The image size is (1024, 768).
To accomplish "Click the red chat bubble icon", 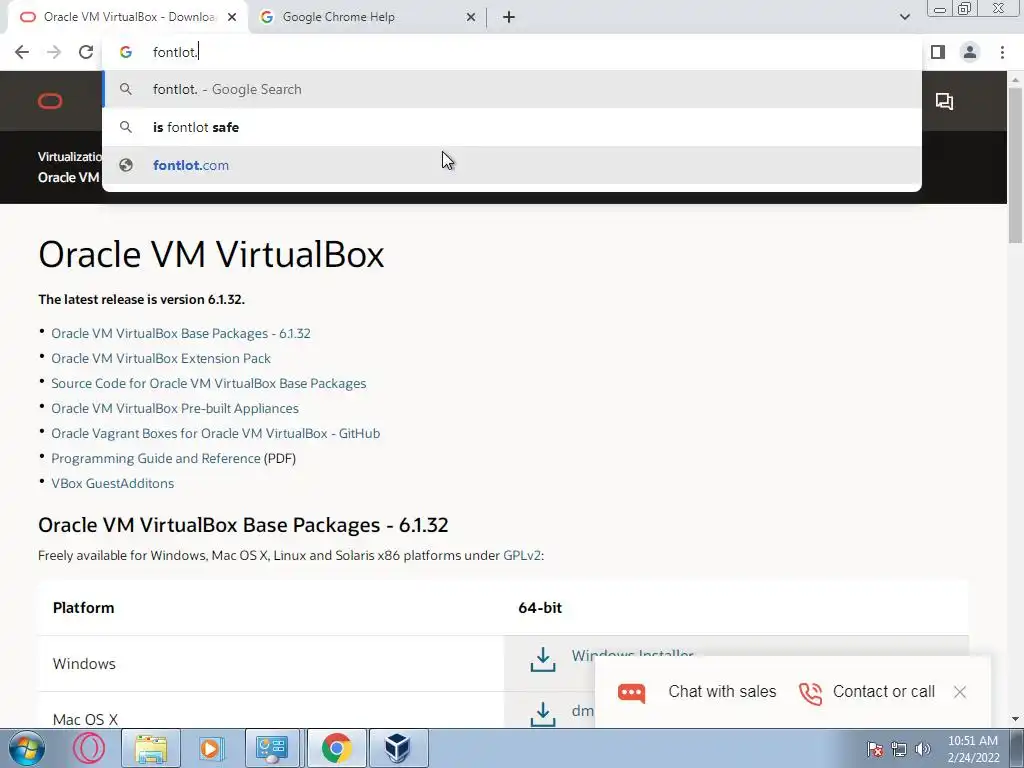I will click(632, 693).
